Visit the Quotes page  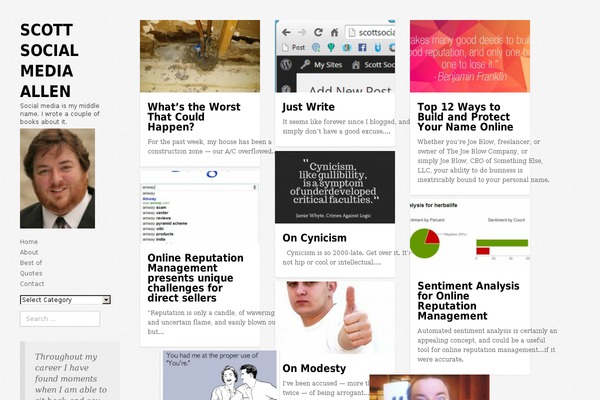(x=31, y=273)
